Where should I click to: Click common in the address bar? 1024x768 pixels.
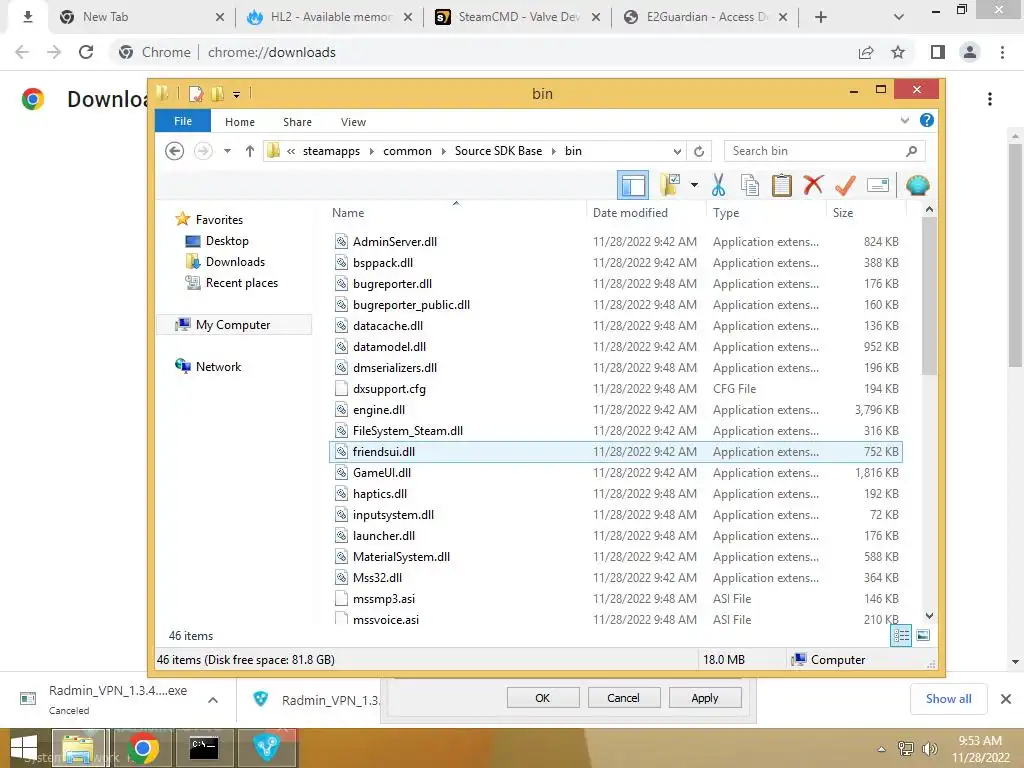coord(408,151)
